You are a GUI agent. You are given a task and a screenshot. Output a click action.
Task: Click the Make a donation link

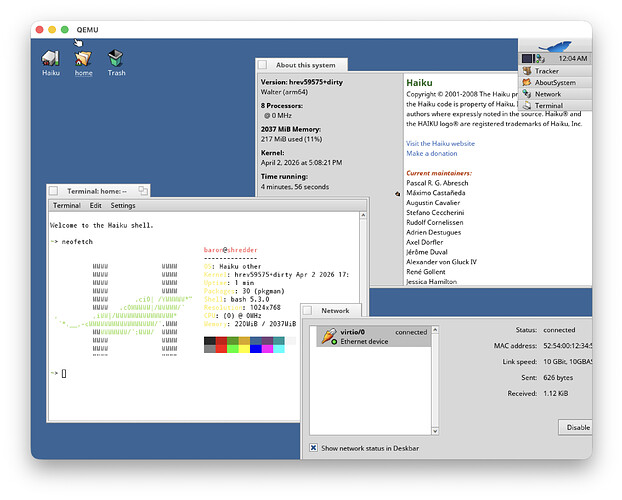pos(431,154)
